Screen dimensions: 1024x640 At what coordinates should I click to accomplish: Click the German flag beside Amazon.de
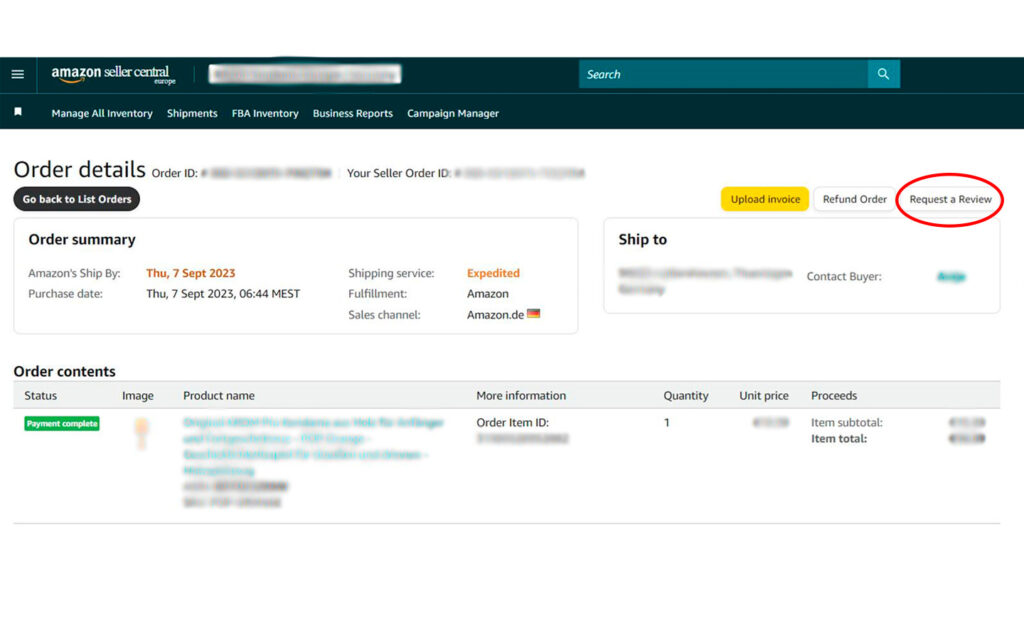[x=533, y=315]
